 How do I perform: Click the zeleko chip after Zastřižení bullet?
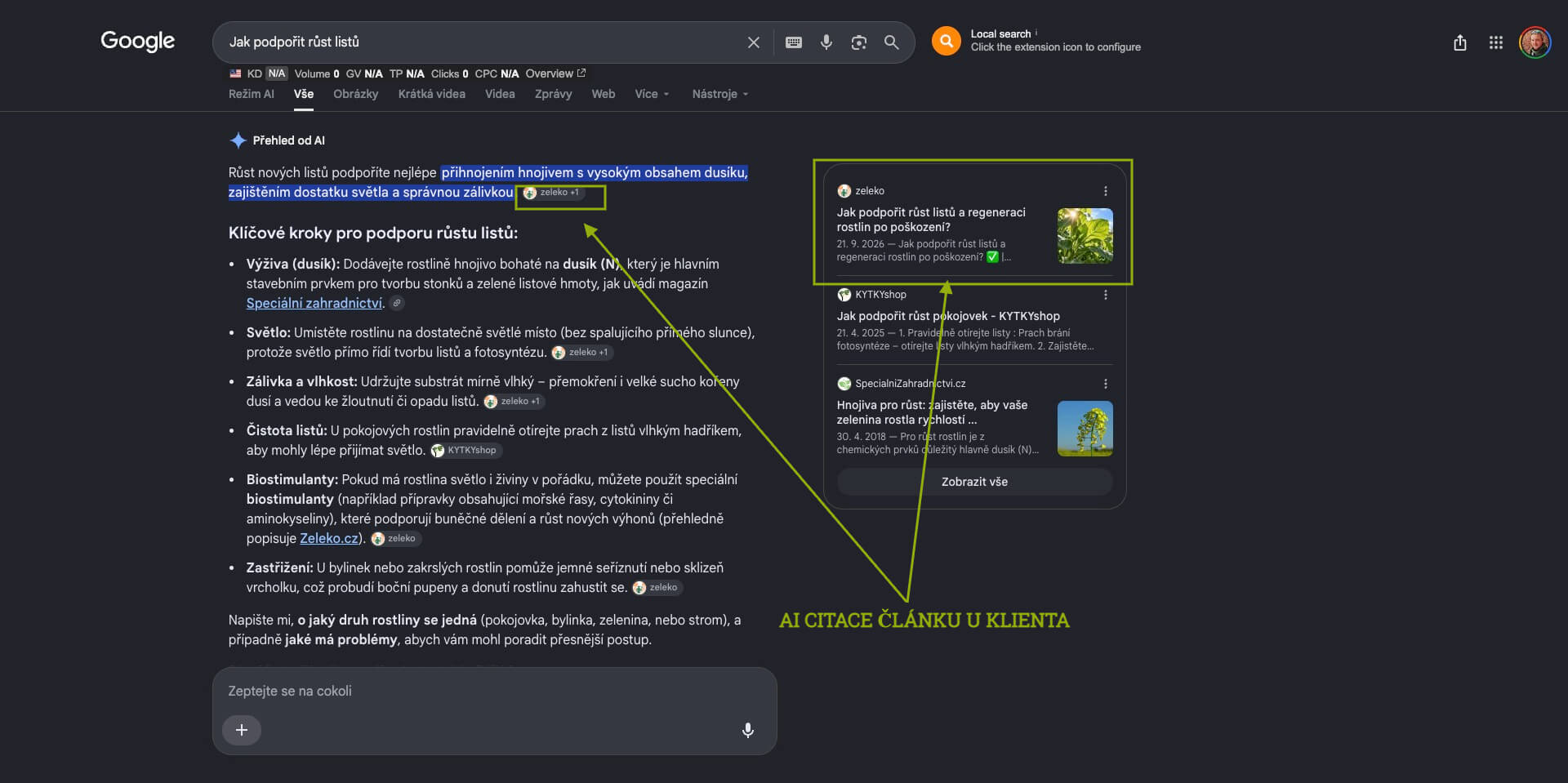point(657,588)
